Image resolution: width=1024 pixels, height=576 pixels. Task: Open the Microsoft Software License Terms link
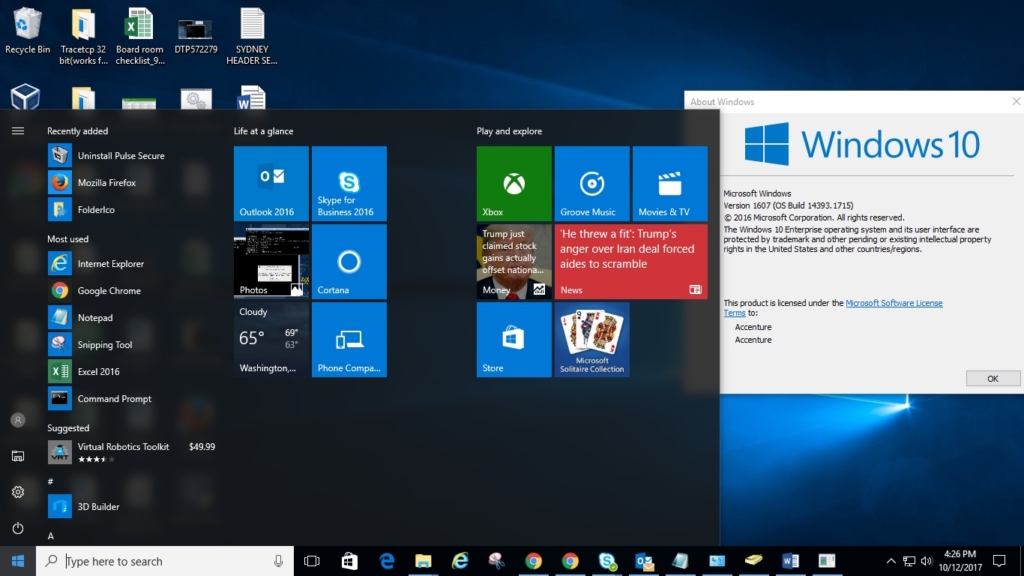click(x=893, y=302)
